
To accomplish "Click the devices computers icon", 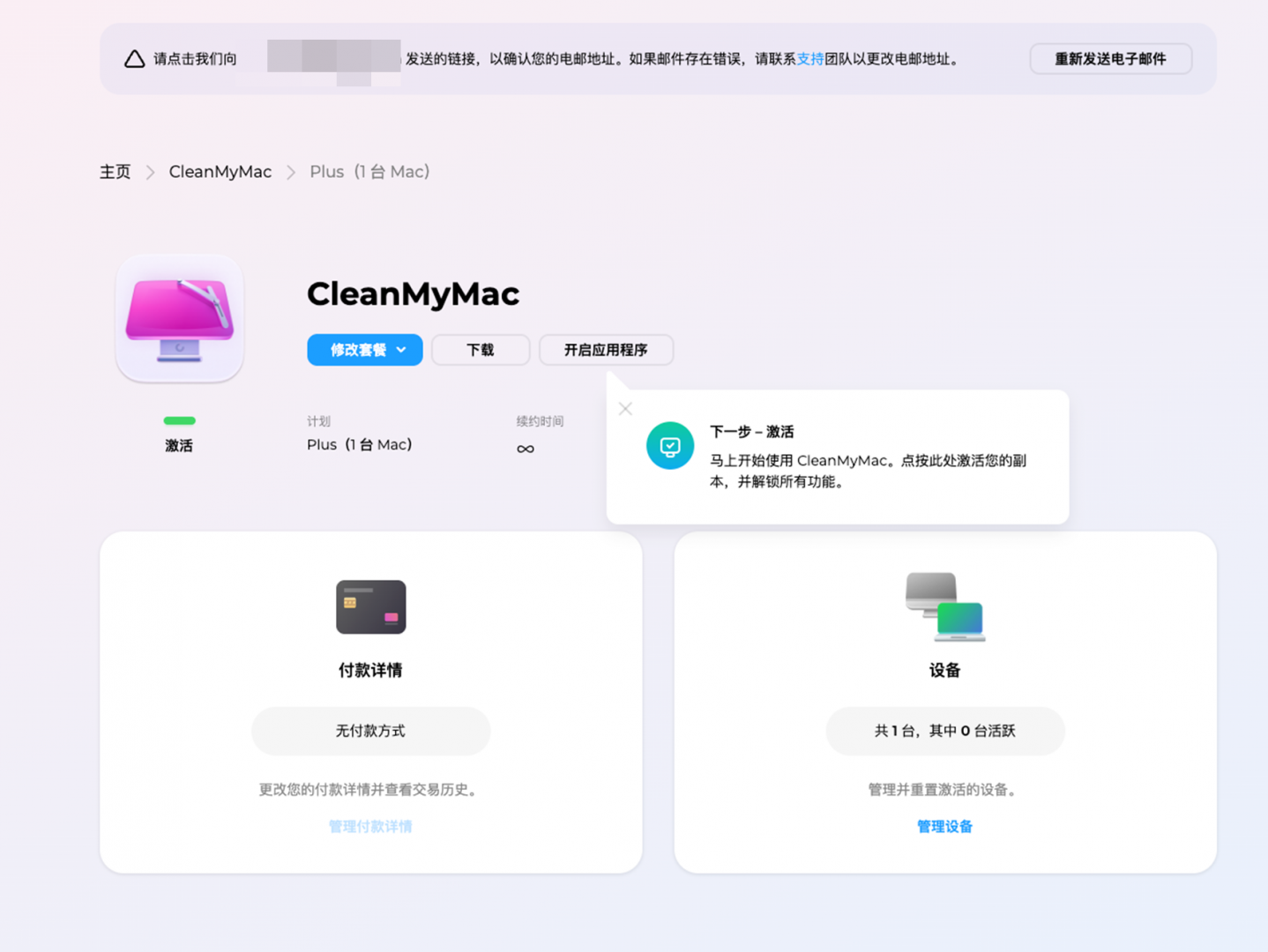I will [945, 606].
